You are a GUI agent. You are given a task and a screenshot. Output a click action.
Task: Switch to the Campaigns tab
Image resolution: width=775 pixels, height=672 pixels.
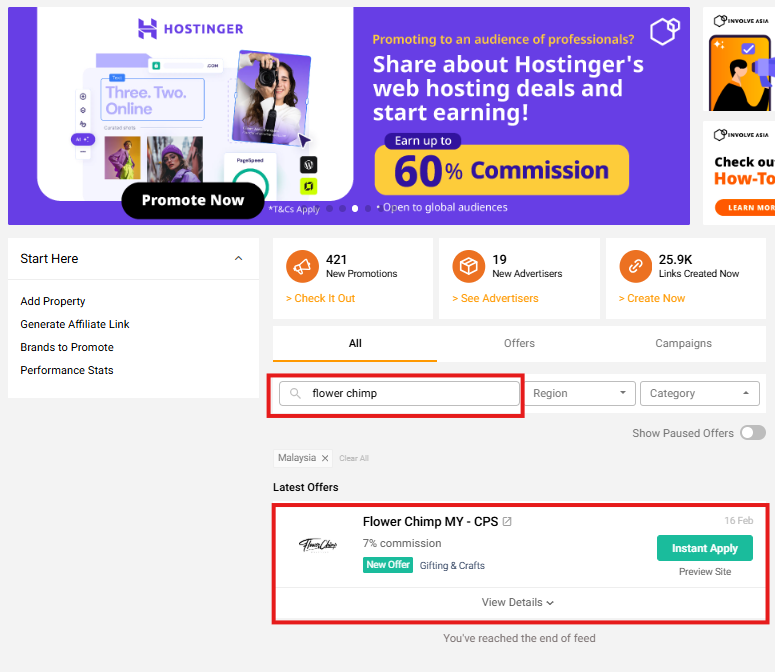click(683, 343)
